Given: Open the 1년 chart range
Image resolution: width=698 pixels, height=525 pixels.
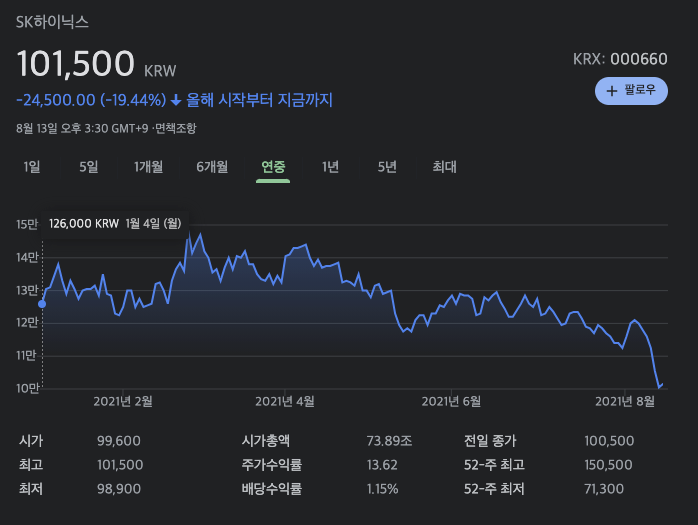Looking at the screenshot, I should pos(330,167).
